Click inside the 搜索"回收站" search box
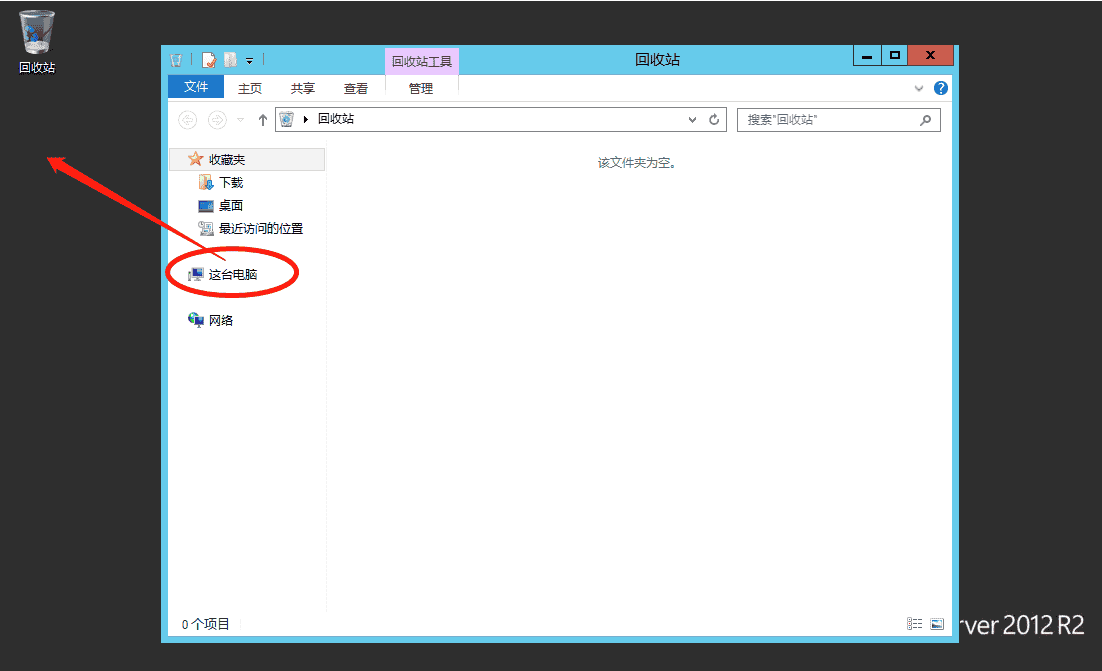The image size is (1102, 671). pos(835,119)
